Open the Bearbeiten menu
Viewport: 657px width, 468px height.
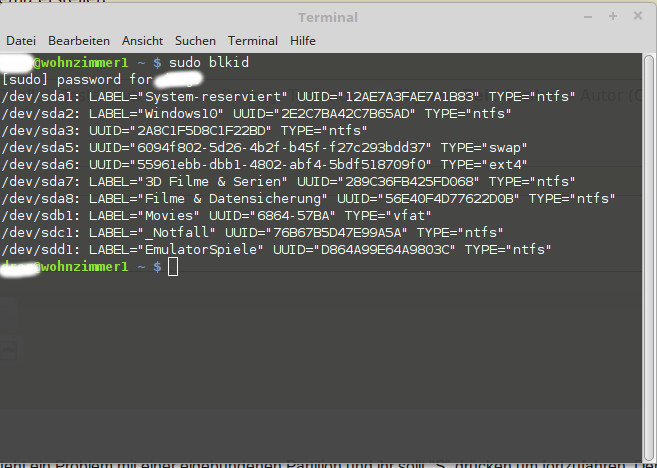point(79,41)
